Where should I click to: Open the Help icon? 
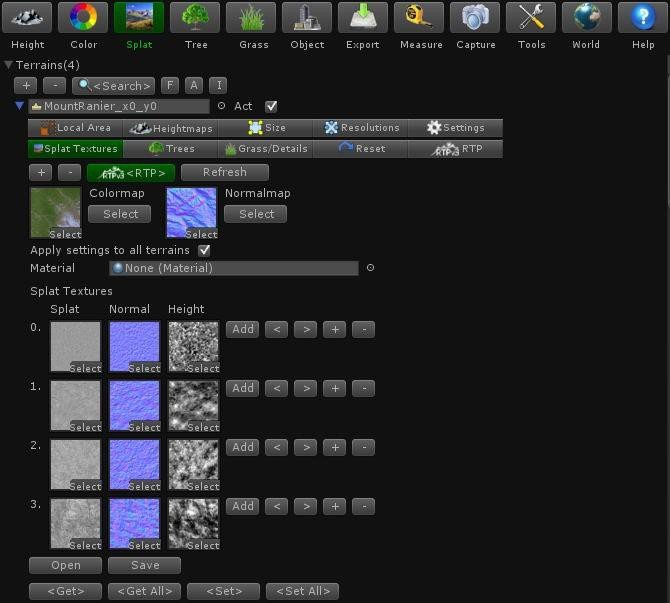pos(643,18)
